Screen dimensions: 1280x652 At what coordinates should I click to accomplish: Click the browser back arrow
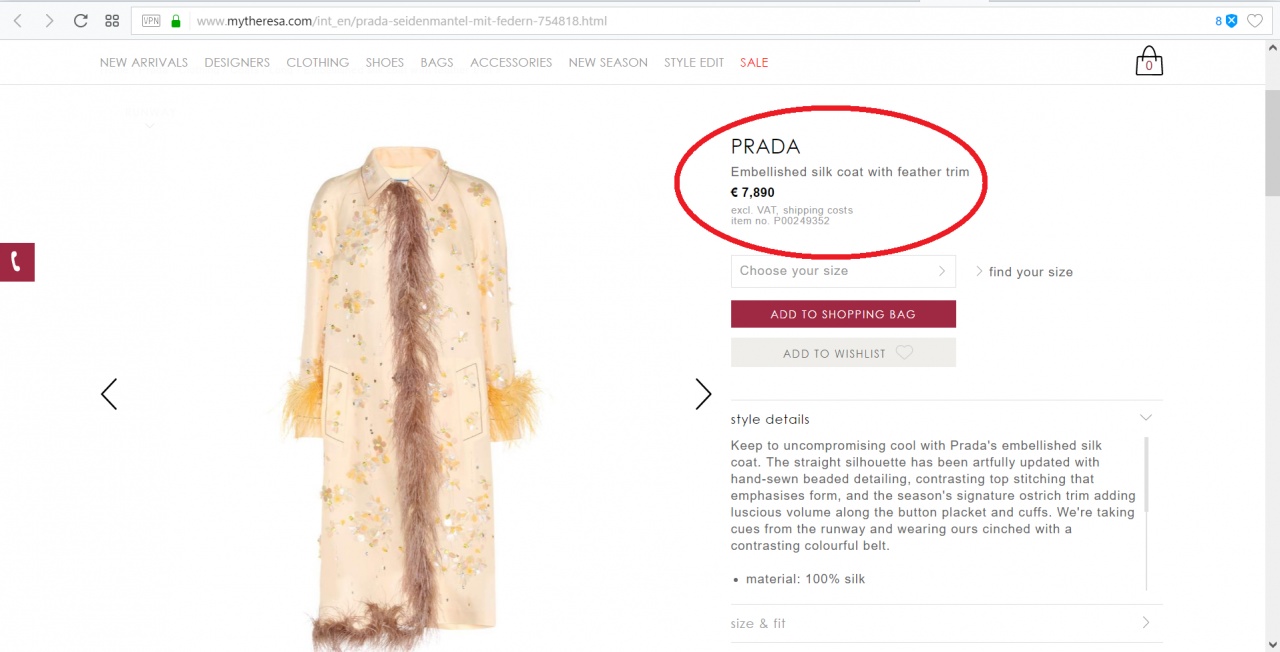[18, 21]
